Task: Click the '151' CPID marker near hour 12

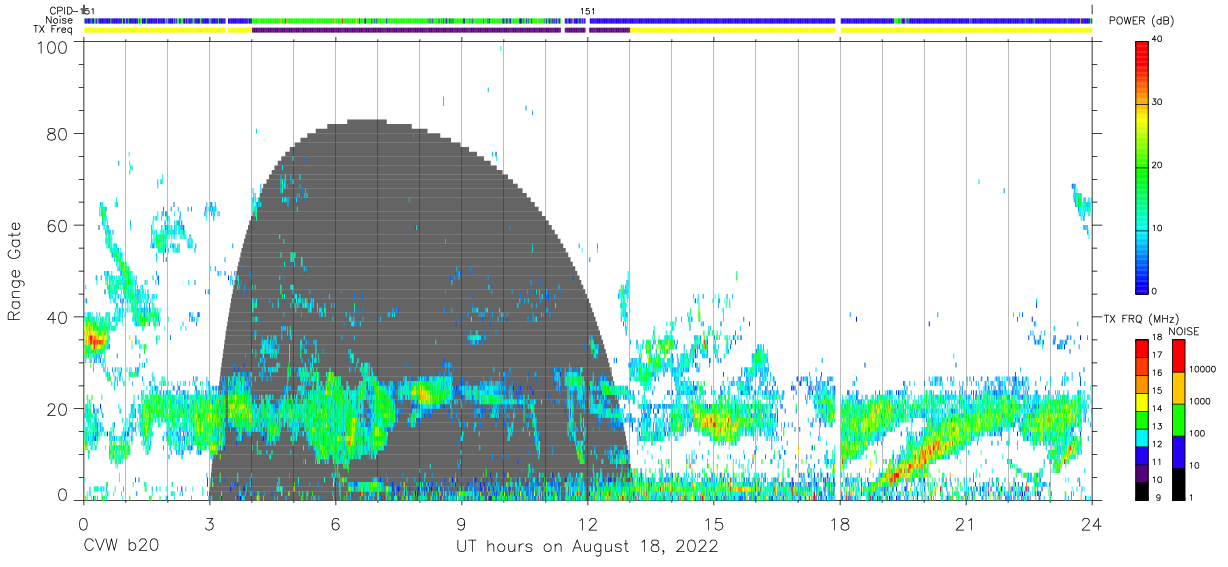Action: (588, 11)
